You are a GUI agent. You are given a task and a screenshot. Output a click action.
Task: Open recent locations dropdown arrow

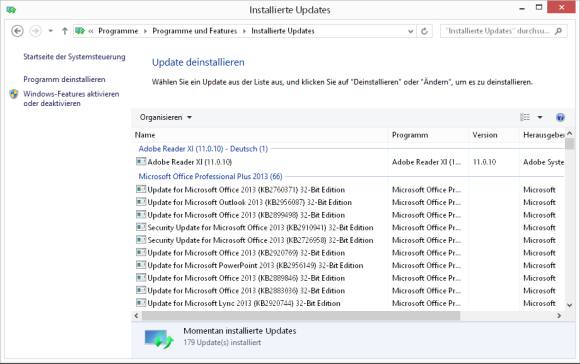pos(51,31)
